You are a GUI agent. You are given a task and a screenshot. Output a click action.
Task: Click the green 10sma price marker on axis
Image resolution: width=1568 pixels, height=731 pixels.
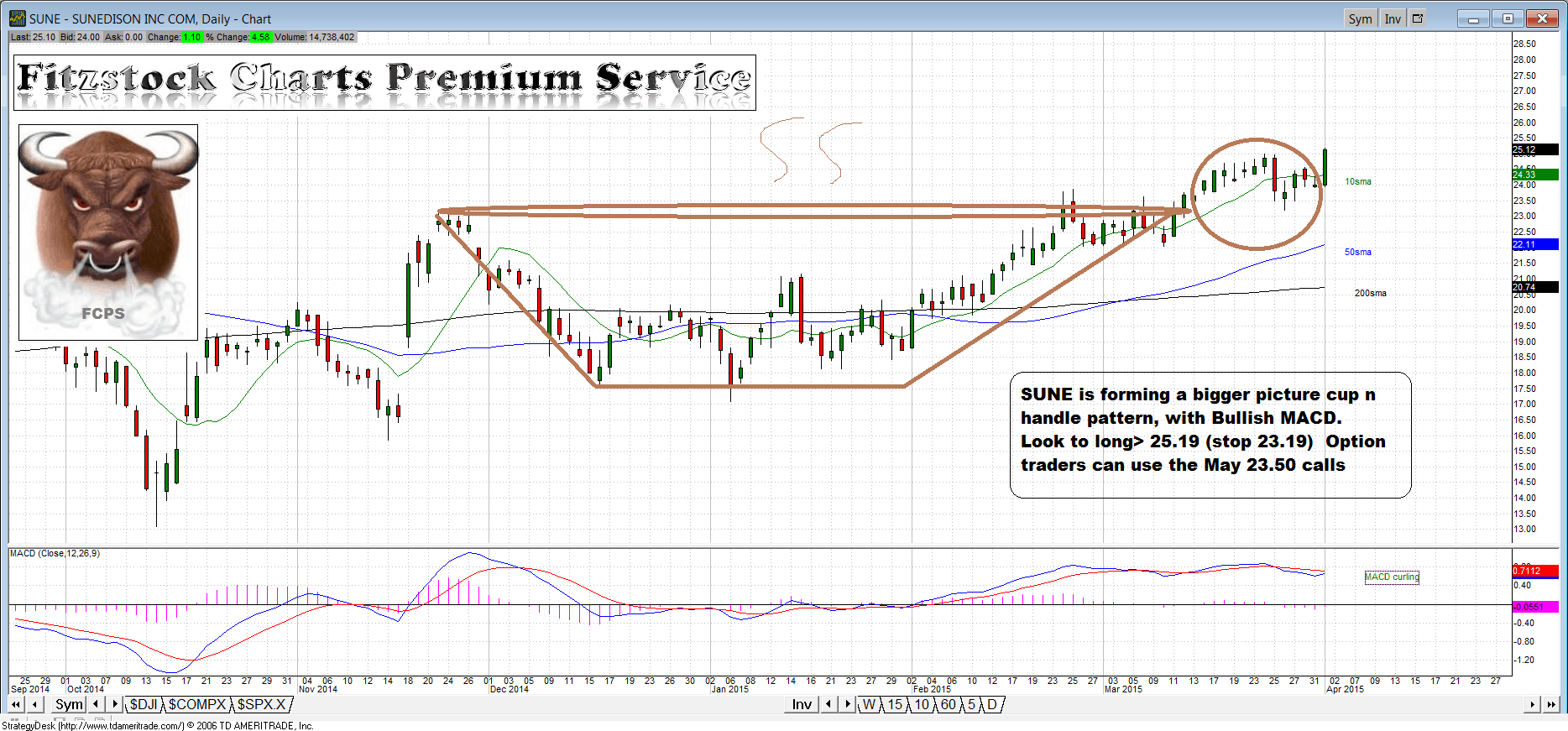pyautogui.click(x=1534, y=175)
